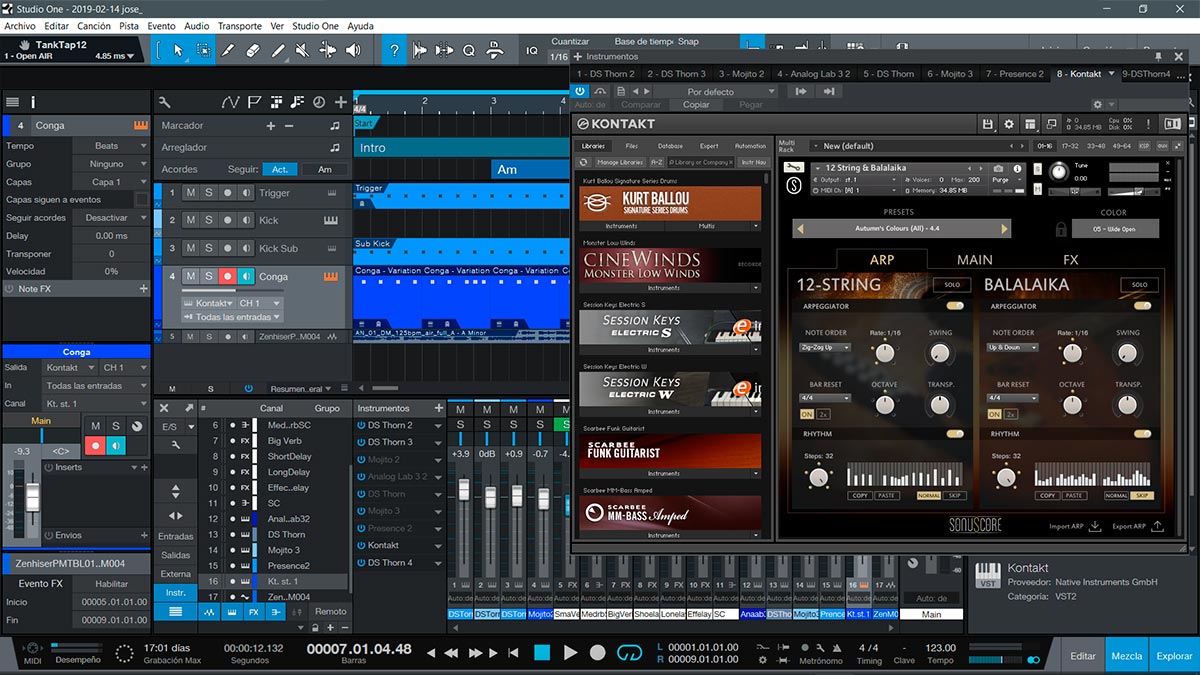The image size is (1200, 675).
Task: Open the inspector info icon
Action: 33,101
